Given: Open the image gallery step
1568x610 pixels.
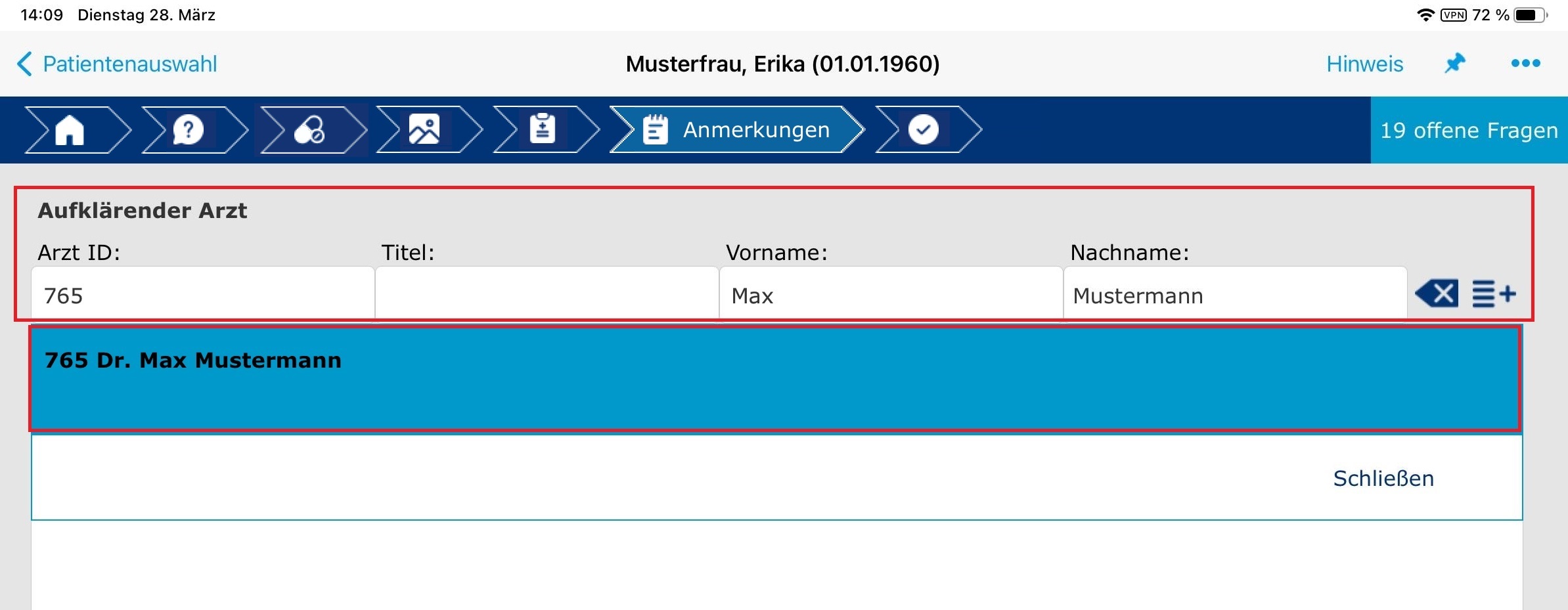Looking at the screenshot, I should [x=424, y=129].
